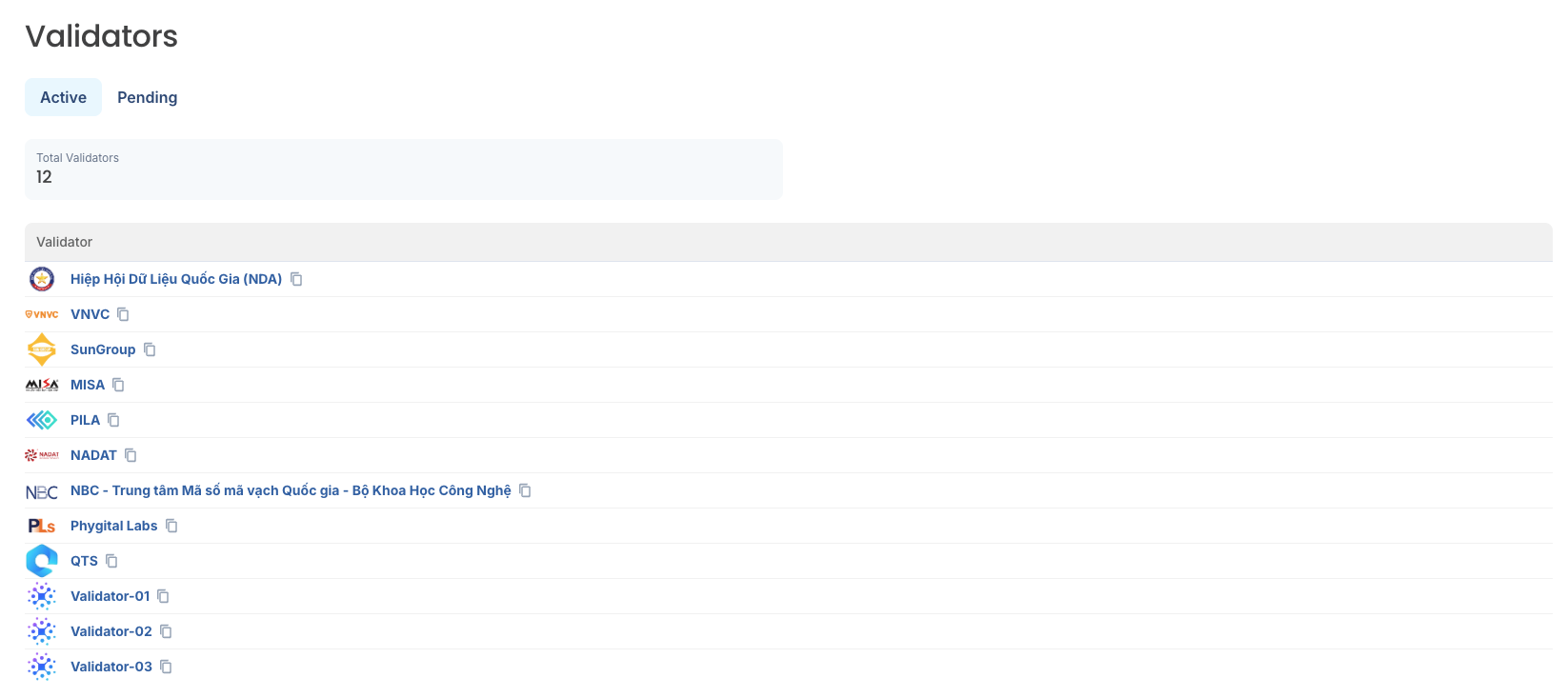Copy the SunGroup validator address
This screenshot has height=698, width=1568.
click(x=150, y=349)
